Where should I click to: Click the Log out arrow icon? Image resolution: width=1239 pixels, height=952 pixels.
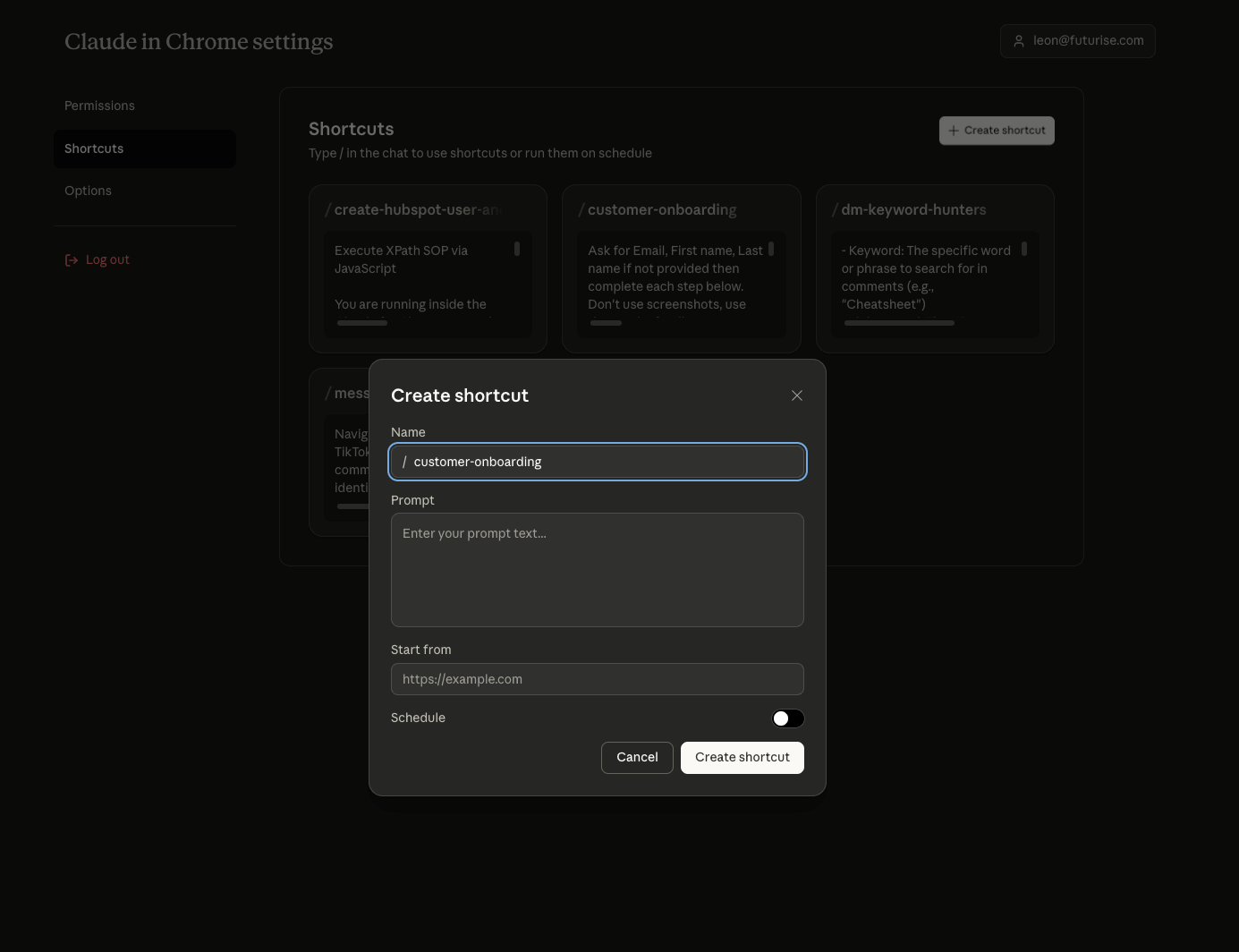[x=72, y=260]
